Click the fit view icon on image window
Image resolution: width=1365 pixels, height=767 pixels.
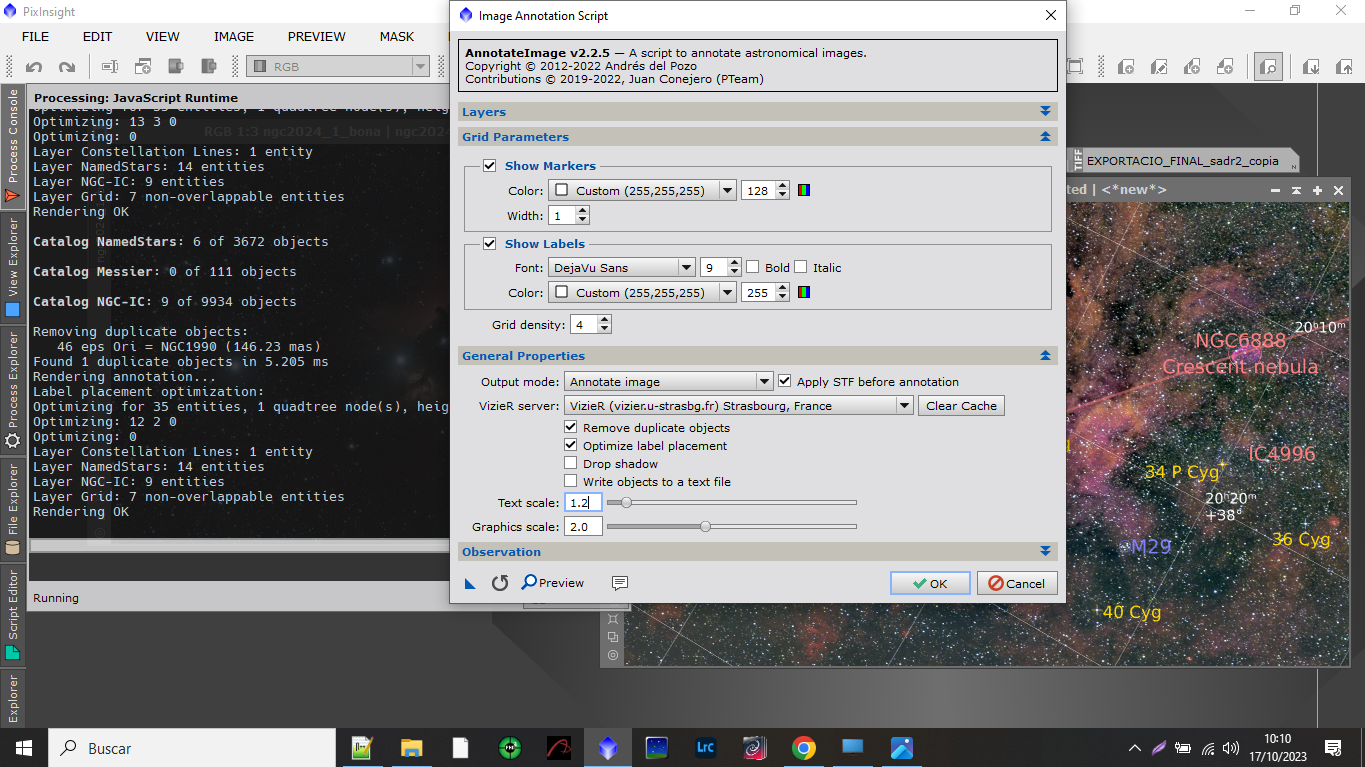point(613,619)
